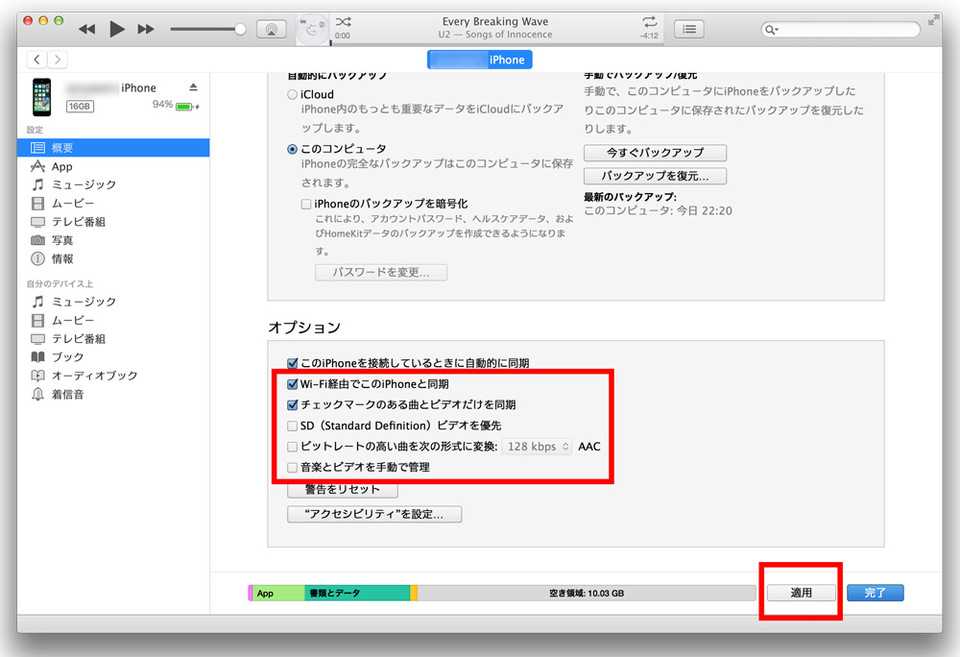The image size is (960, 657).
Task: Apply changes with the 適用 button
Action: 801,593
